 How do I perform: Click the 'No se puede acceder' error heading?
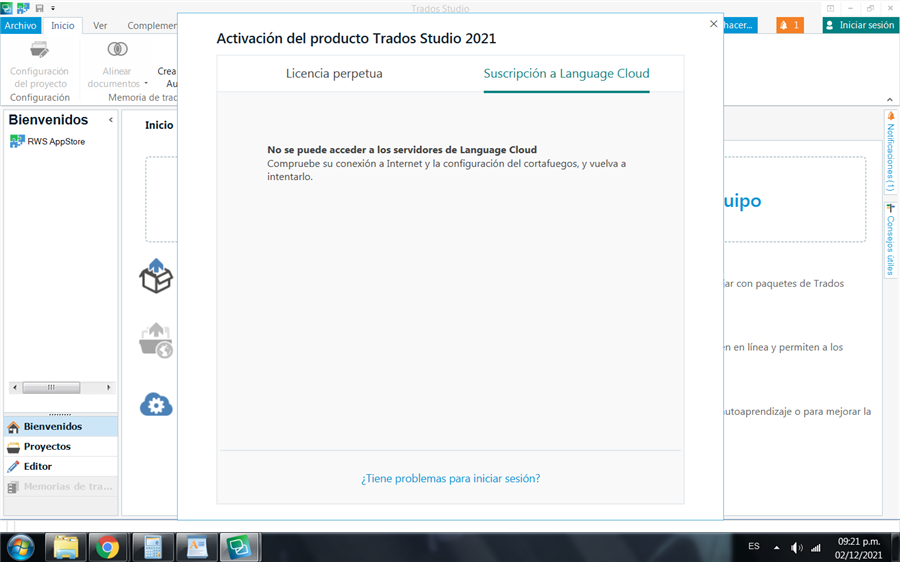(402, 150)
